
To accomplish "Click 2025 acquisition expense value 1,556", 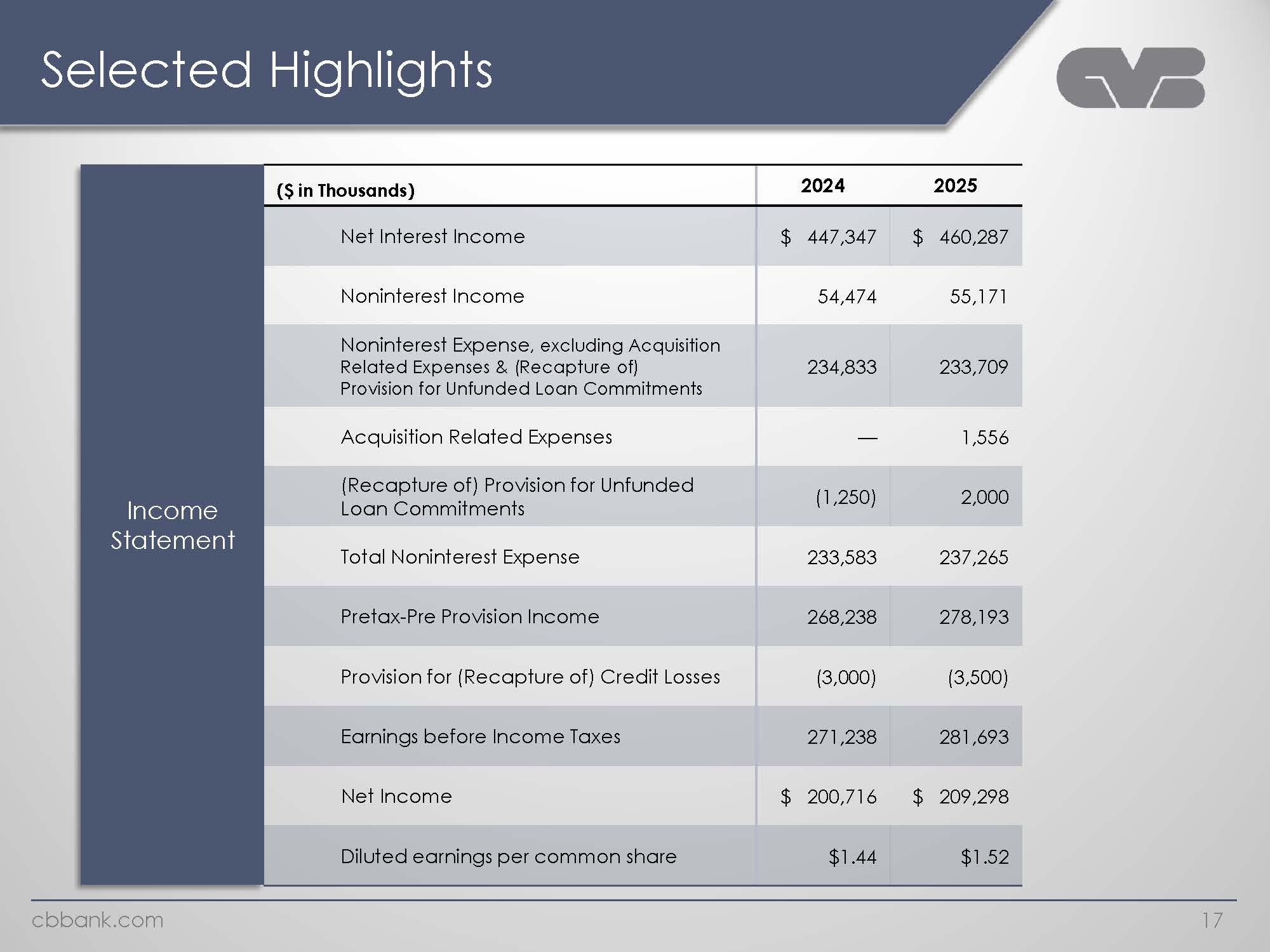I will click(x=984, y=437).
